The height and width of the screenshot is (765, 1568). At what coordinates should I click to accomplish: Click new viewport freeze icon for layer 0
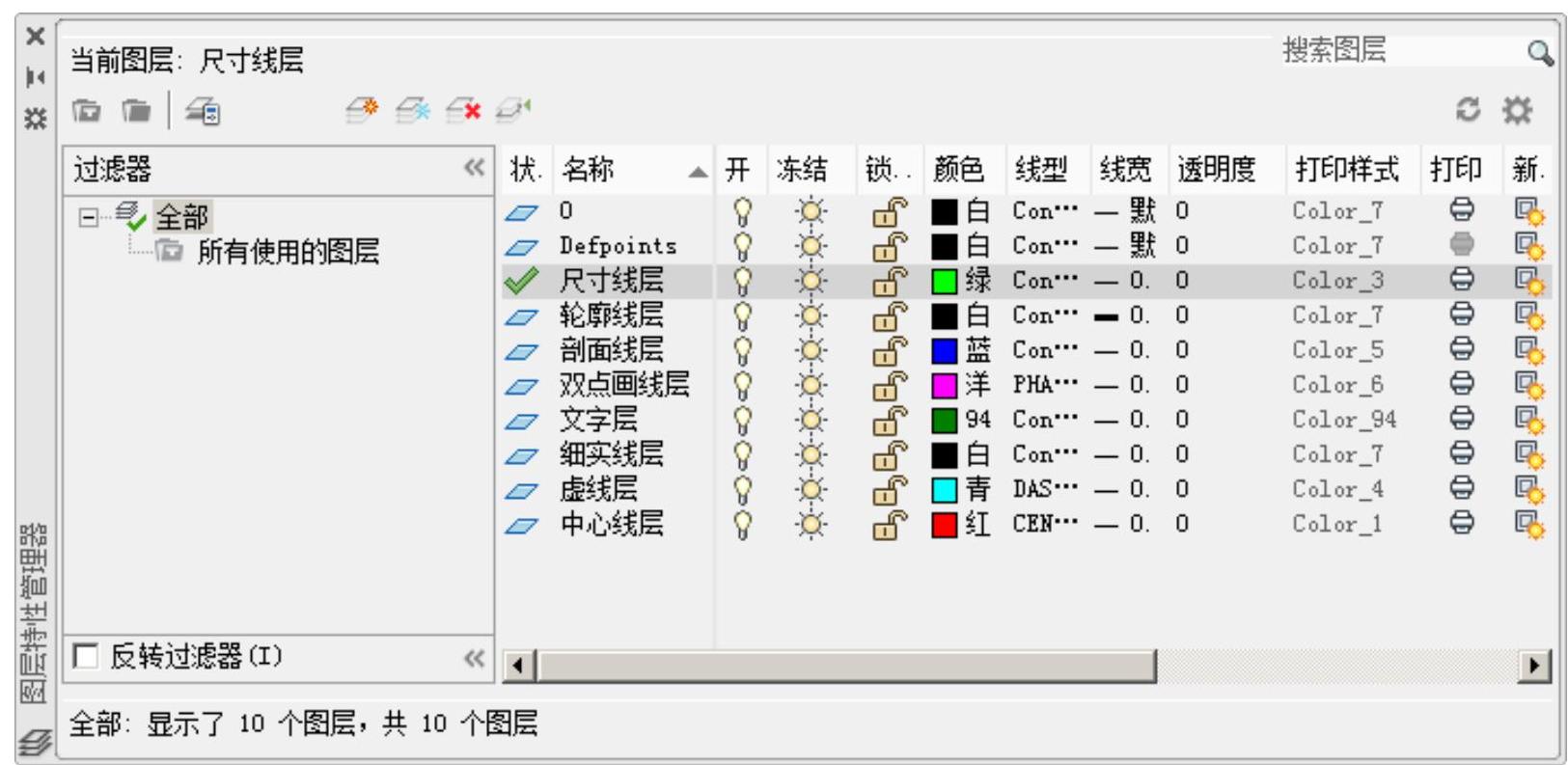1529,211
